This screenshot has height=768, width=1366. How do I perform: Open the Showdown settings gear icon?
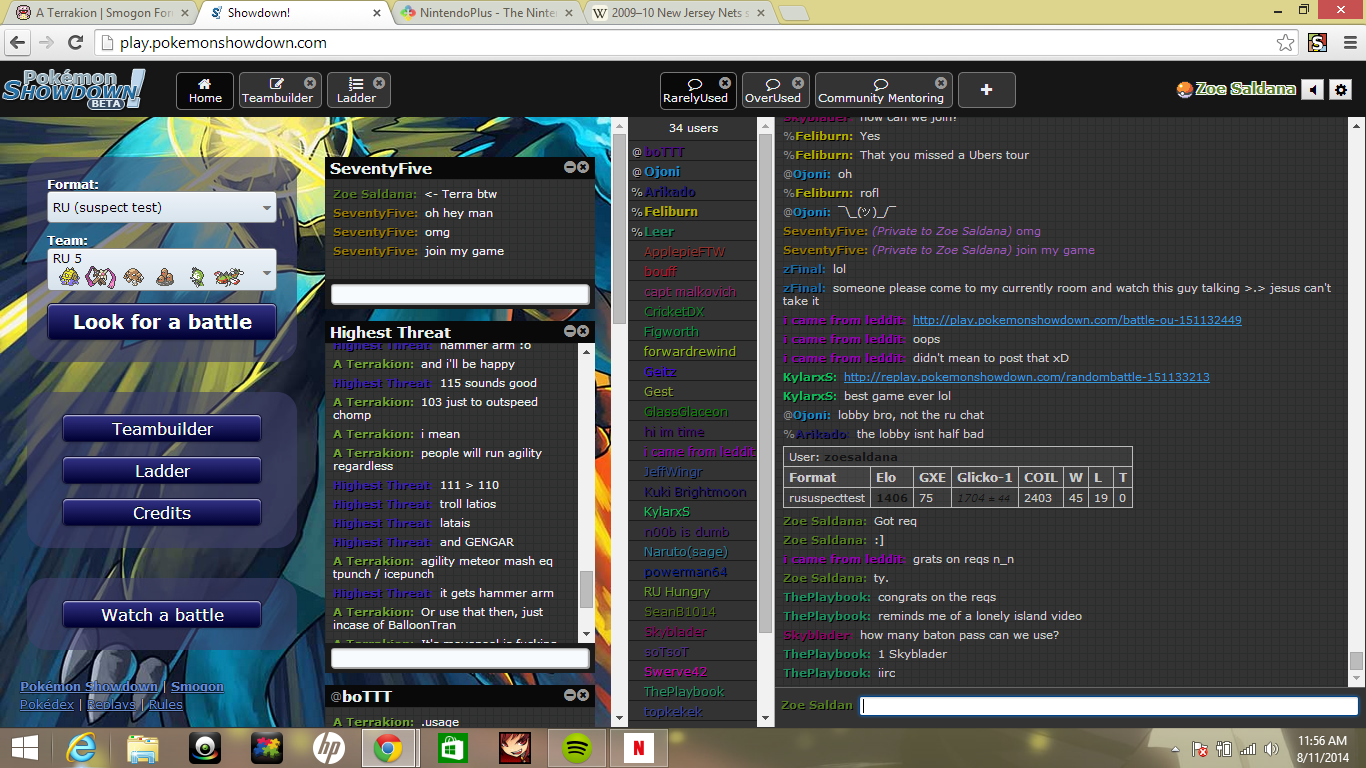(x=1341, y=90)
